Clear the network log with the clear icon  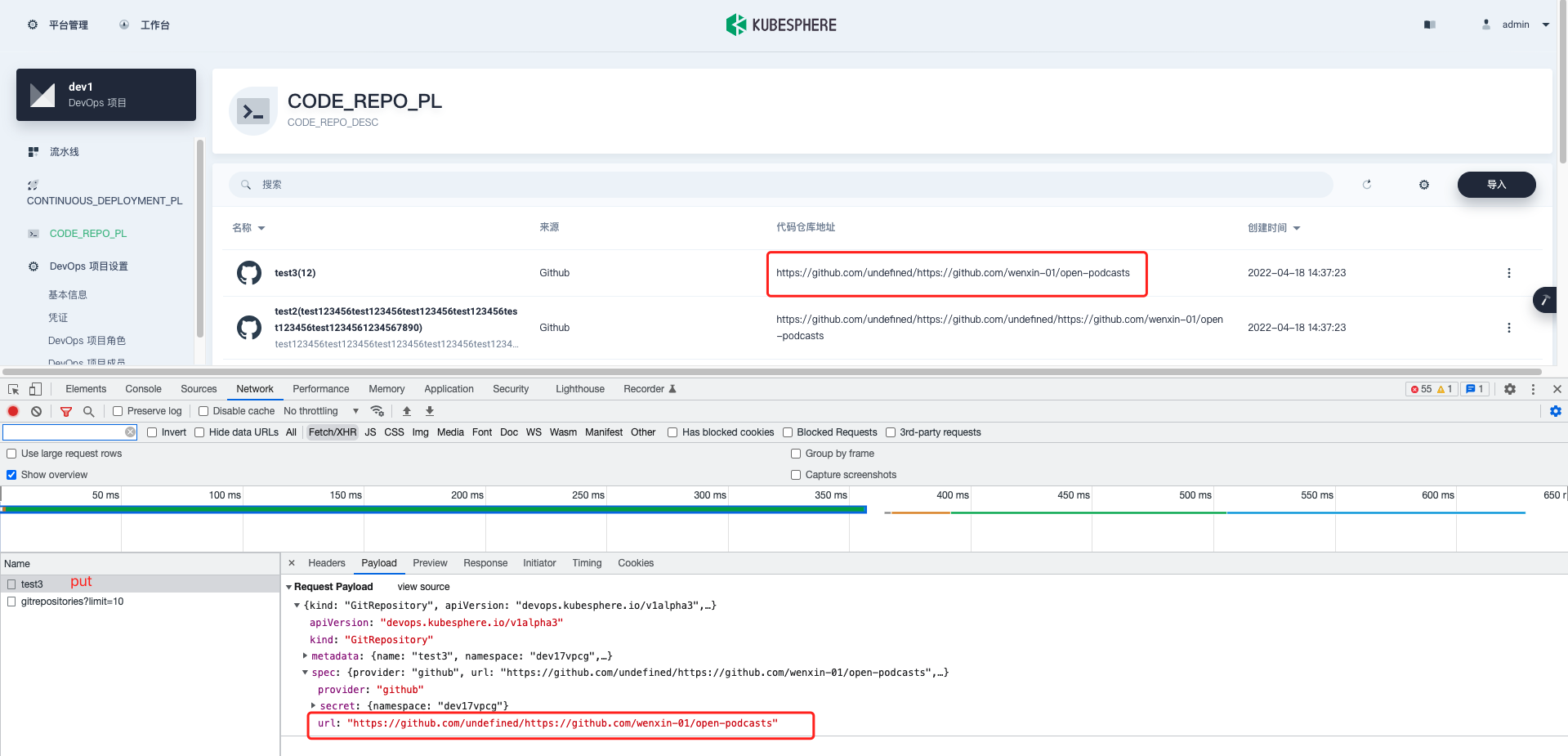coord(36,411)
